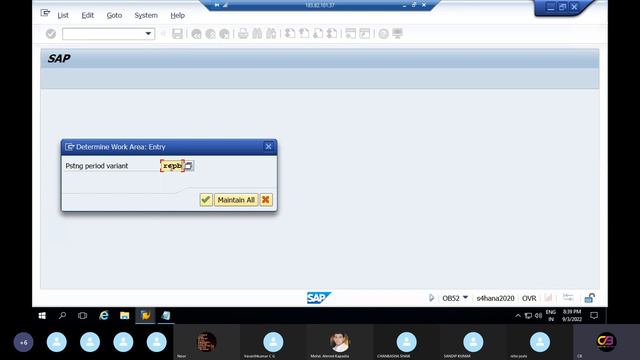Click the Task View icon on taskbar
The image size is (640, 360).
pyautogui.click(x=82, y=316)
